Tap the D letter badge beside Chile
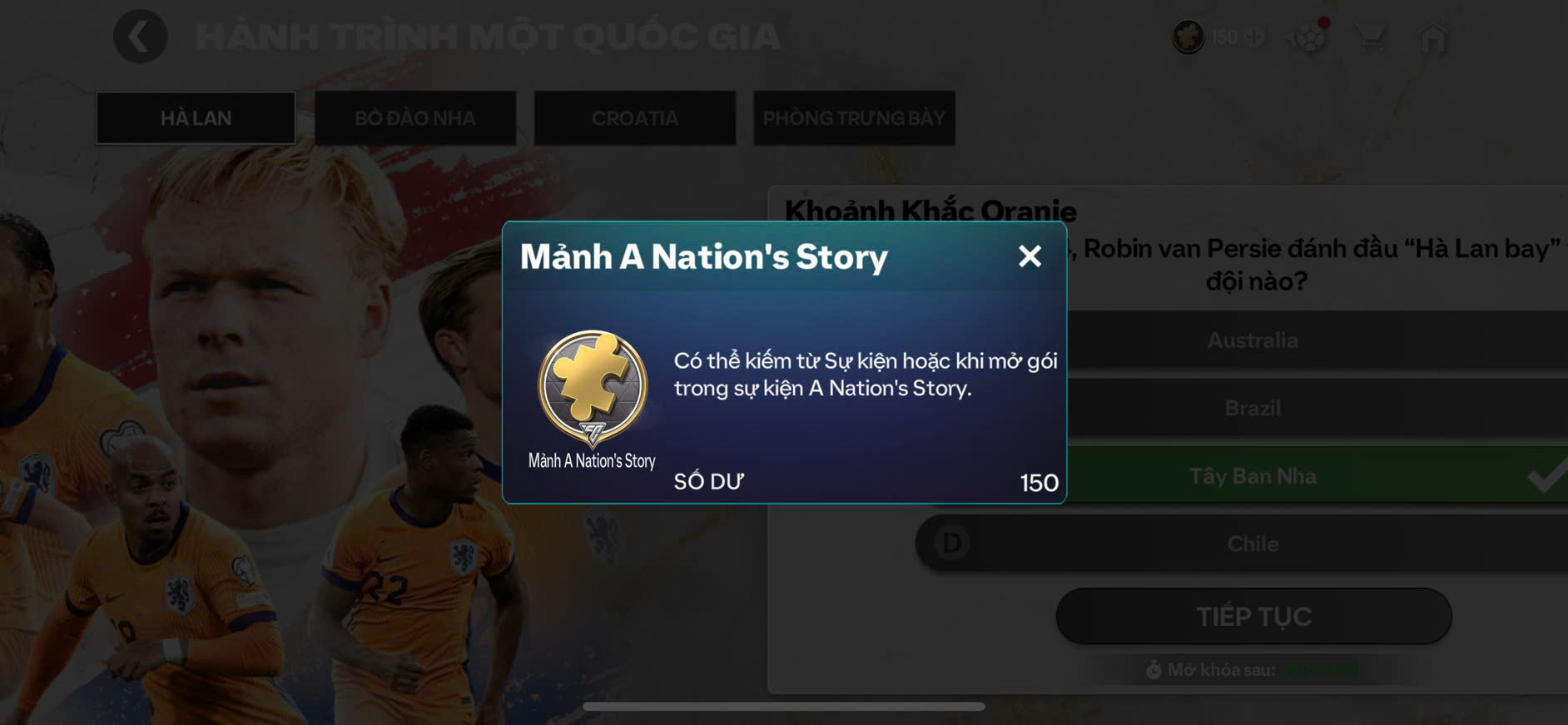 click(x=951, y=544)
